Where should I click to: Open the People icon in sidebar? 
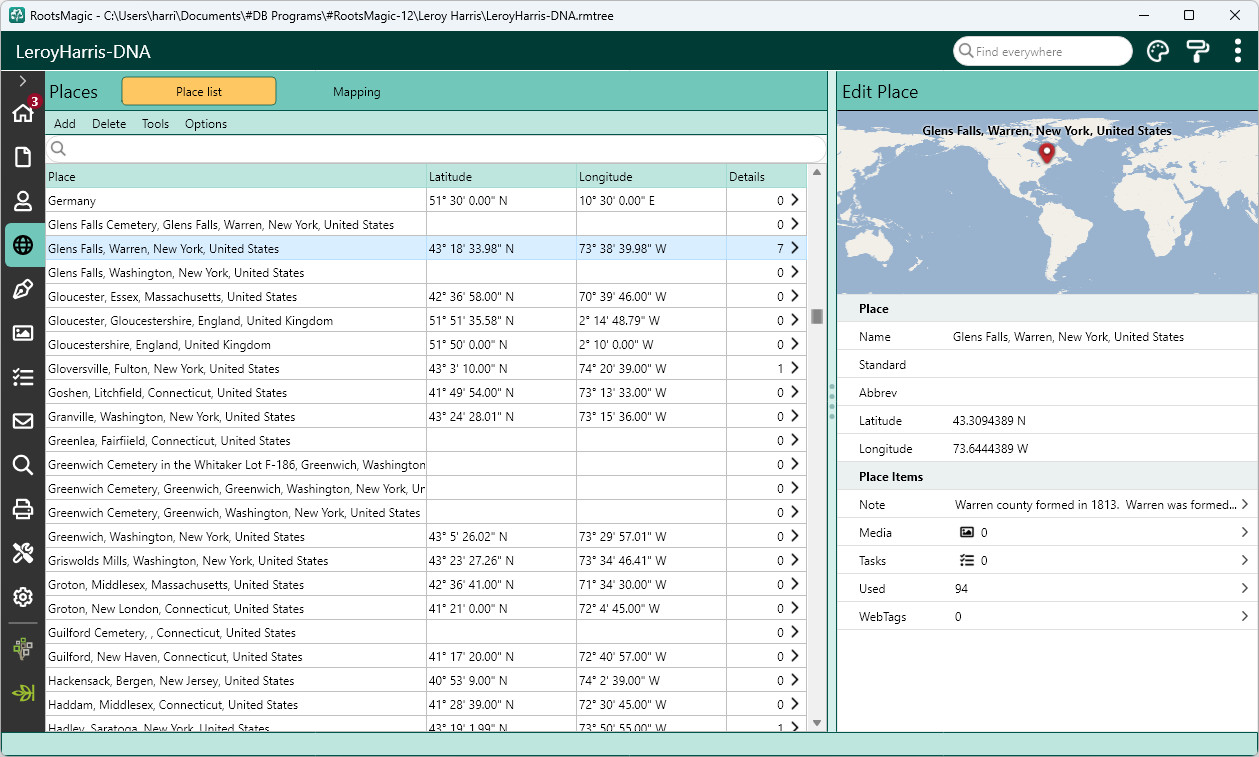(x=23, y=201)
